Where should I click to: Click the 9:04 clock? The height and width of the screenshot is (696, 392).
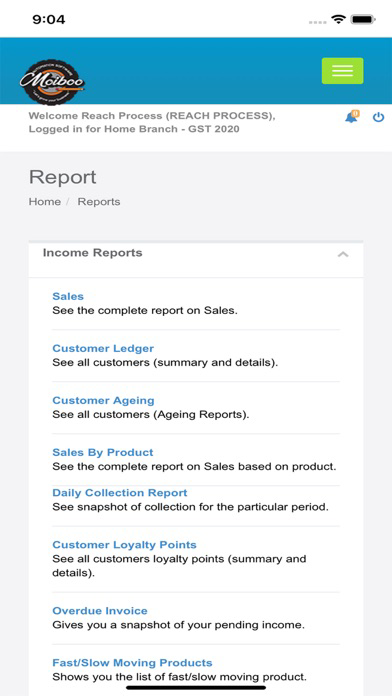point(49,20)
